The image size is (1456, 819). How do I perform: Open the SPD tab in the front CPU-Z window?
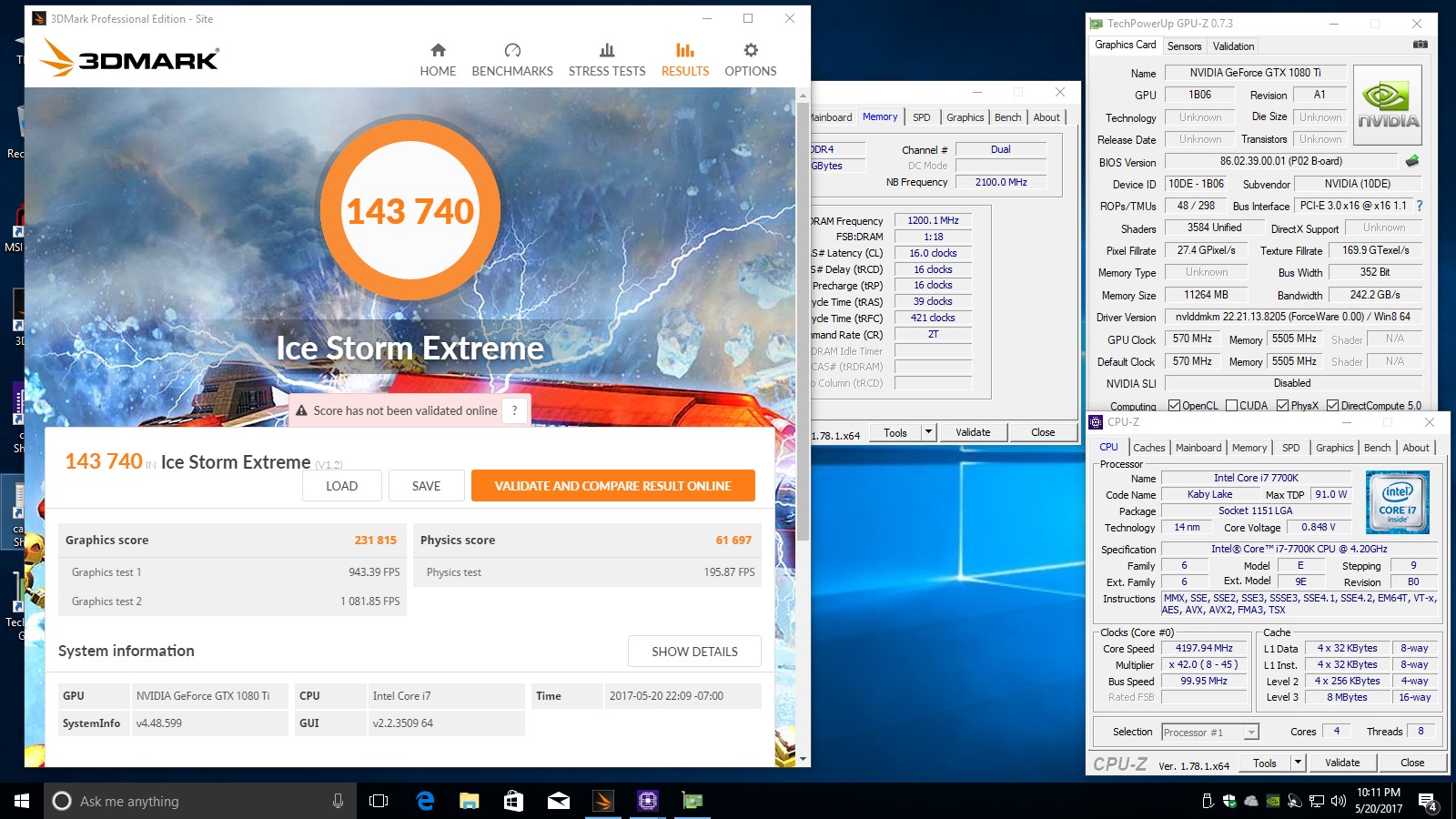(x=1290, y=448)
